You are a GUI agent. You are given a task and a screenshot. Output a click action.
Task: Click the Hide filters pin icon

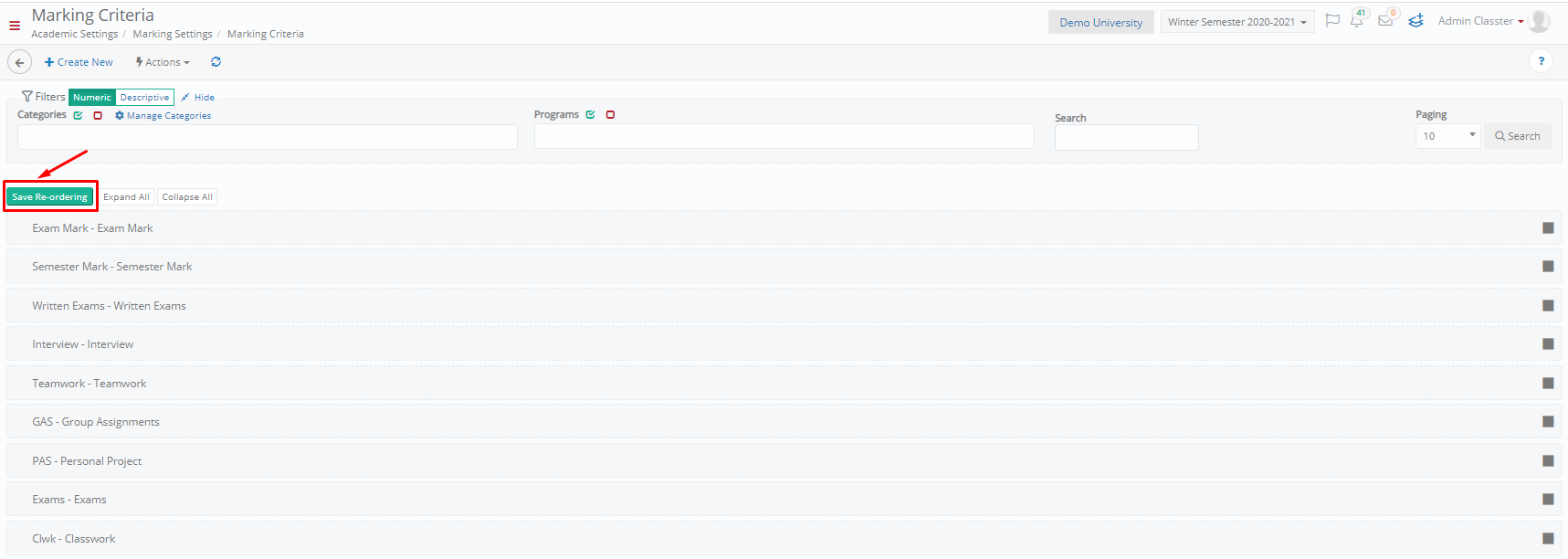click(x=185, y=97)
